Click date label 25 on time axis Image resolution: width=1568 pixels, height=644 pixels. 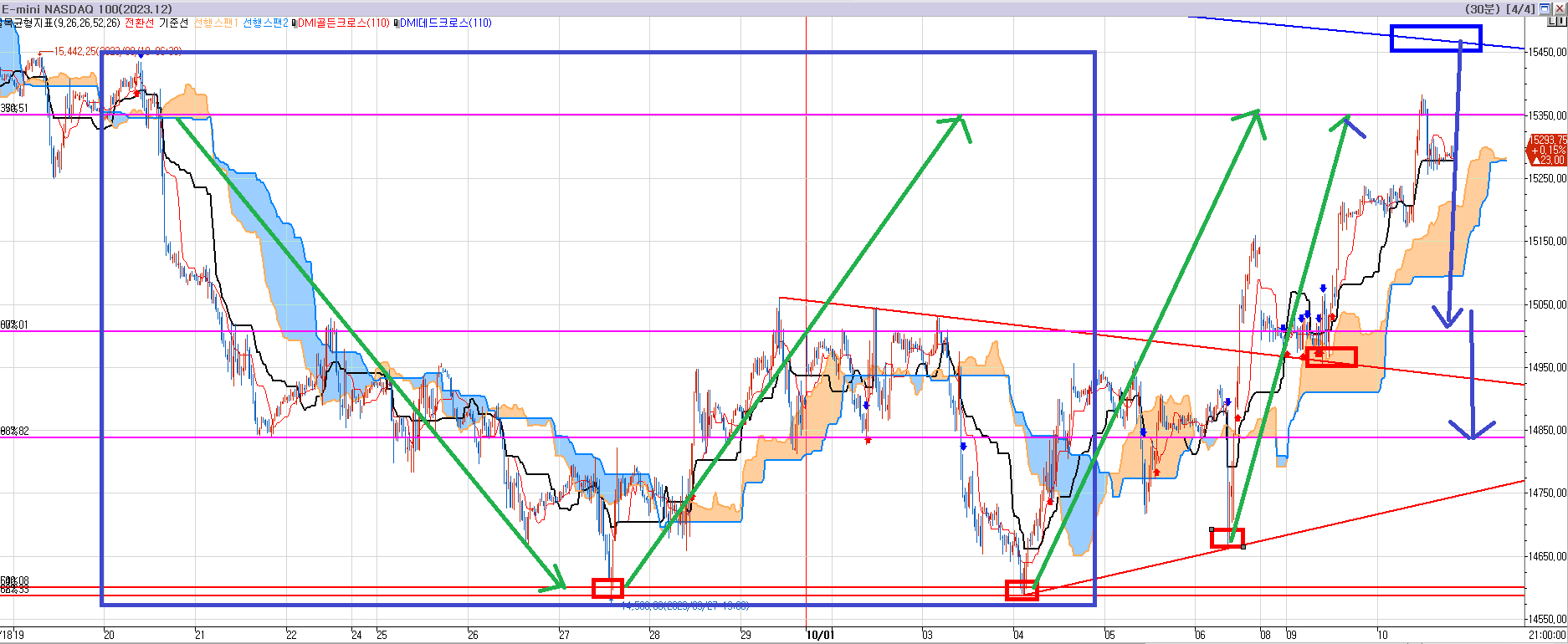(382, 635)
